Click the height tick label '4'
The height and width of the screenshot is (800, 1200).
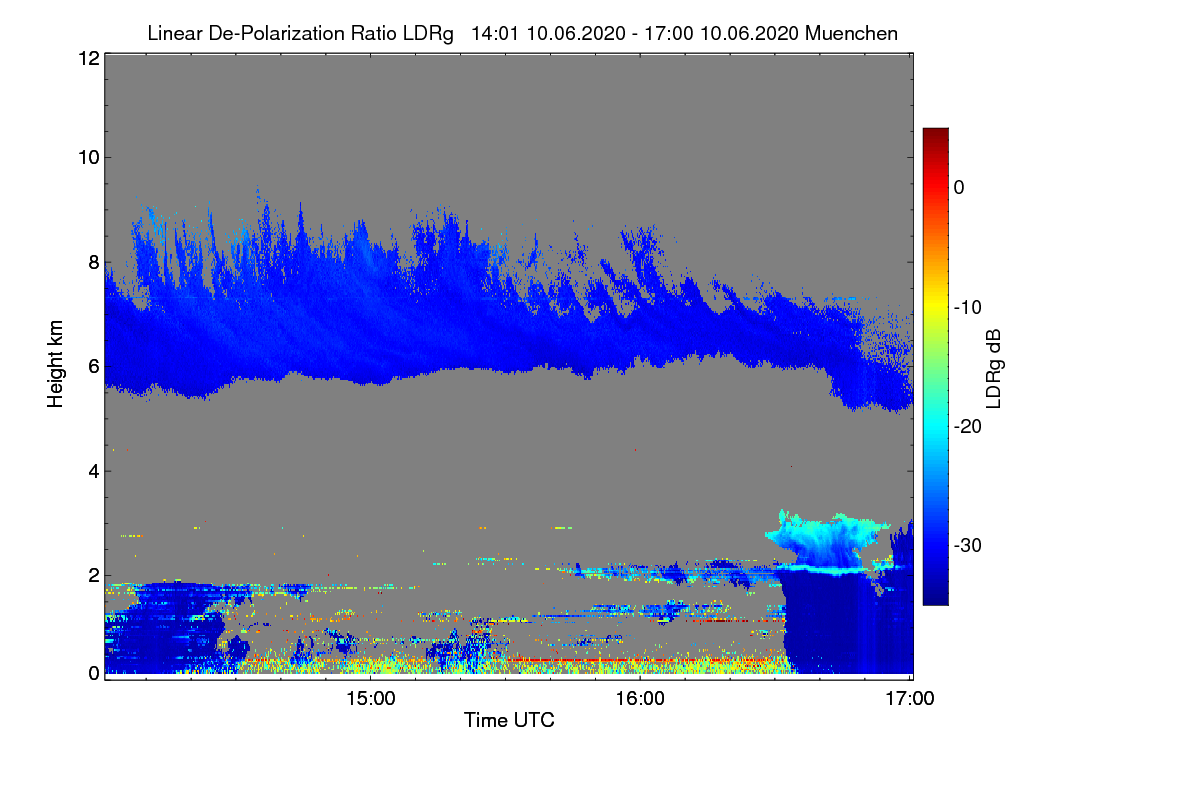point(92,471)
